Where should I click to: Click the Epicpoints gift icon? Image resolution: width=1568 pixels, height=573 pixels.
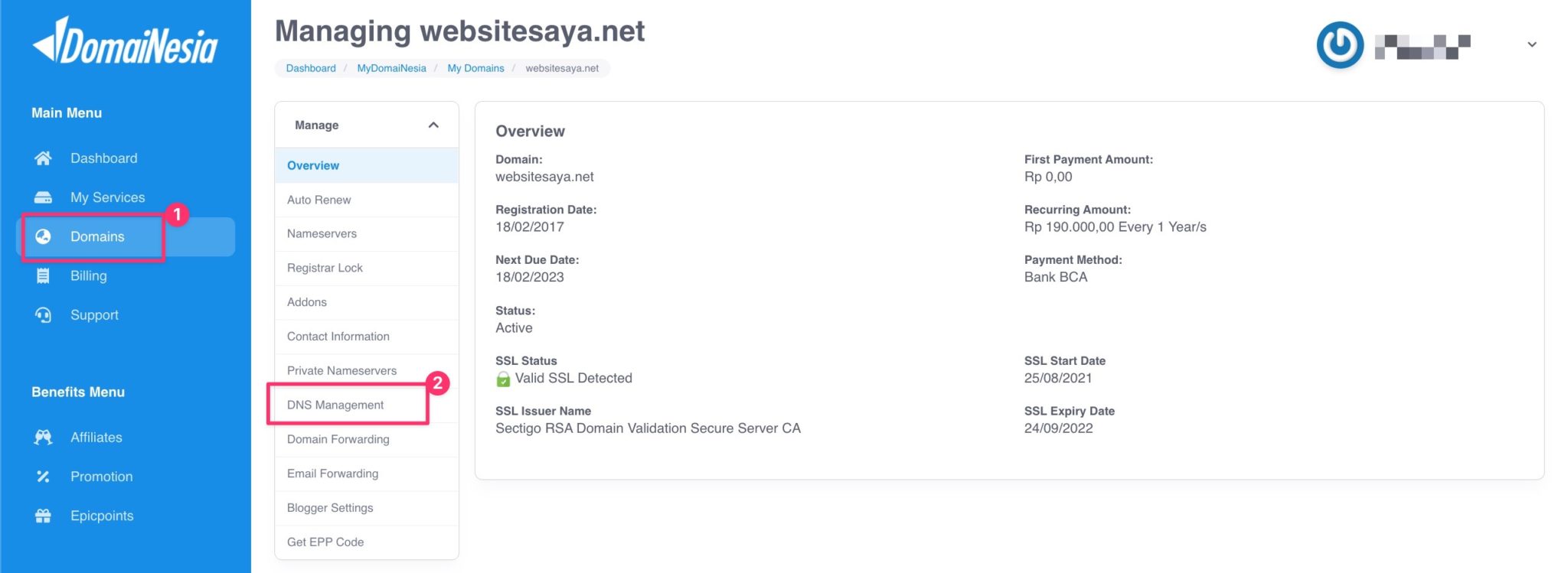point(44,516)
